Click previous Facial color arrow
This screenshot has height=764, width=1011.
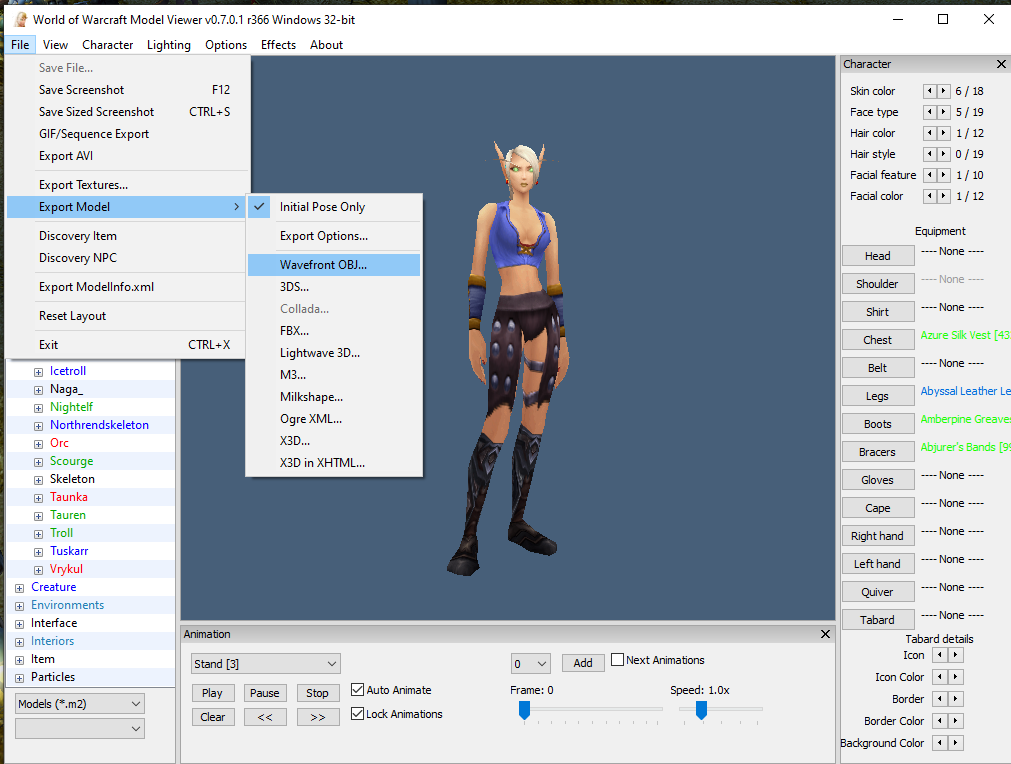(x=930, y=196)
